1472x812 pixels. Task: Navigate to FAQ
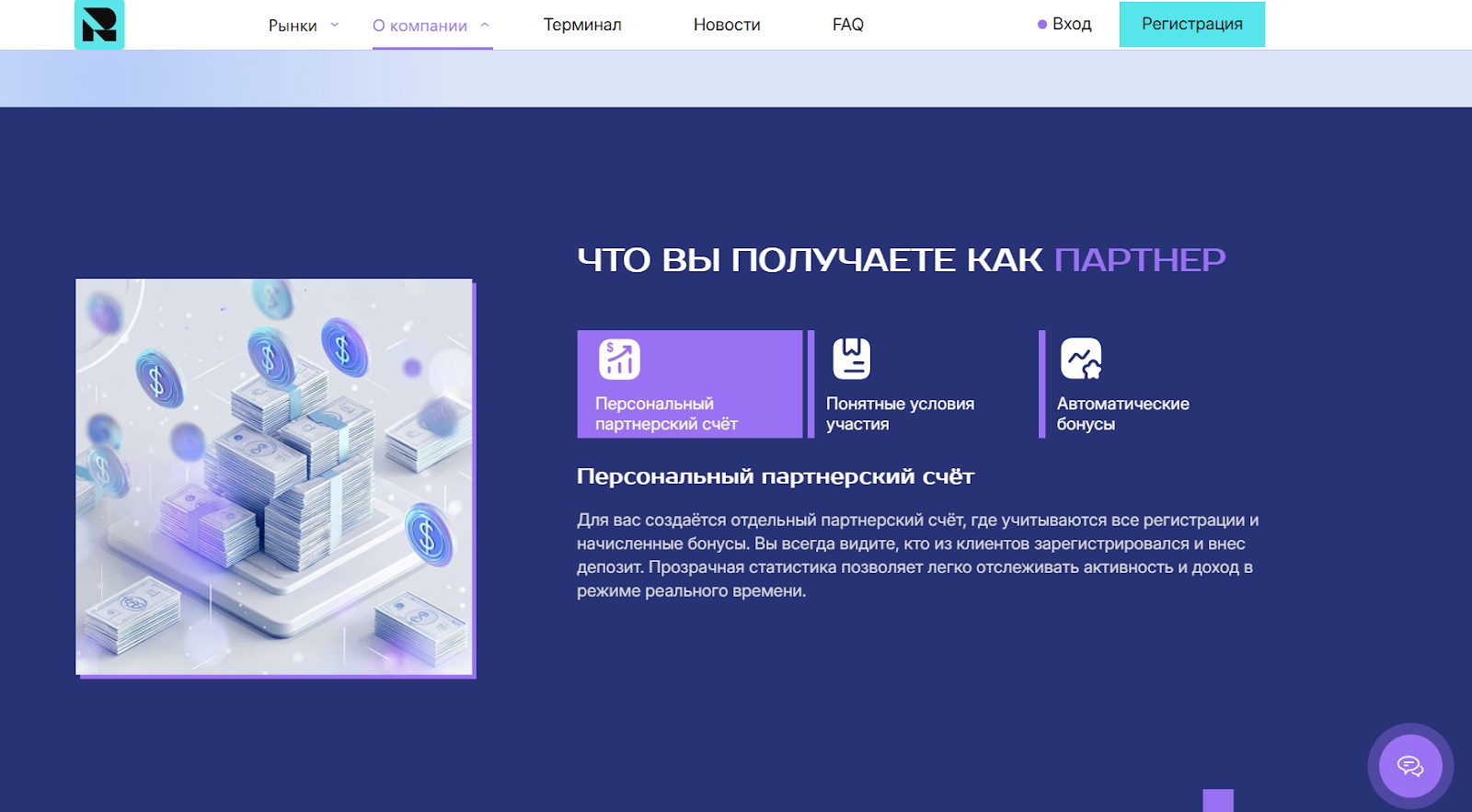pyautogui.click(x=847, y=25)
